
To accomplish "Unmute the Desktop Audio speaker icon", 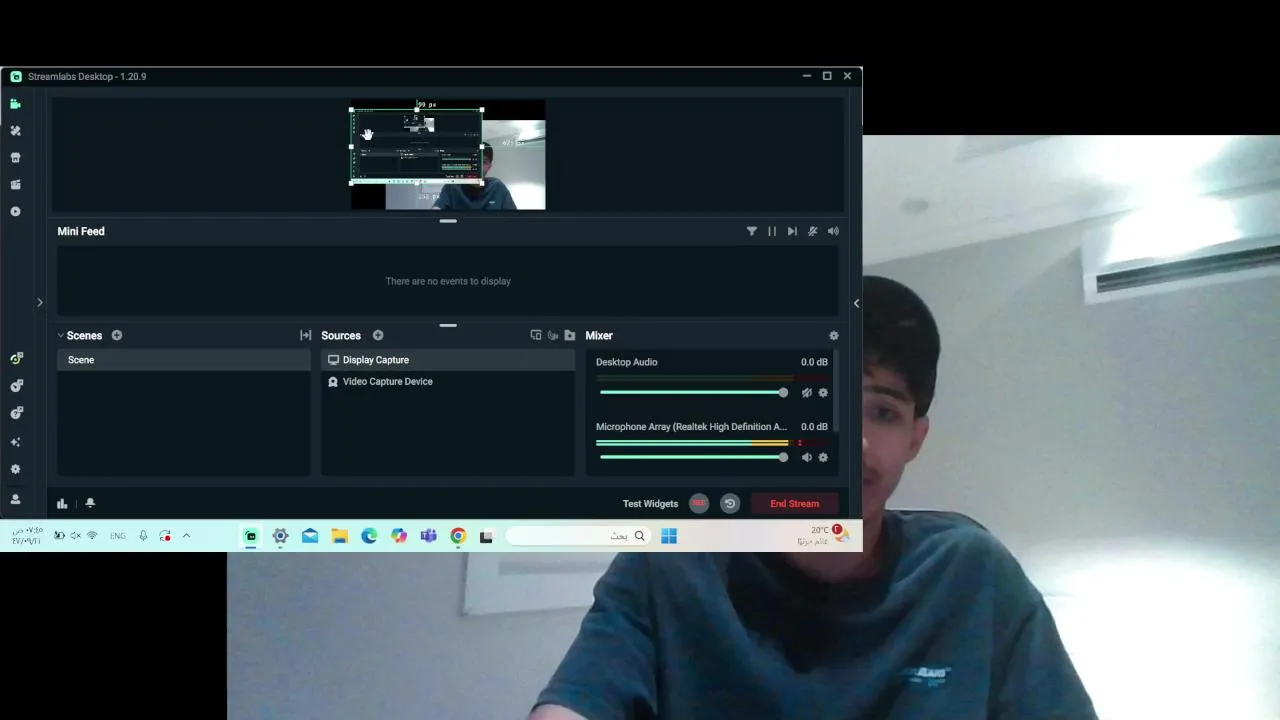I will 807,393.
